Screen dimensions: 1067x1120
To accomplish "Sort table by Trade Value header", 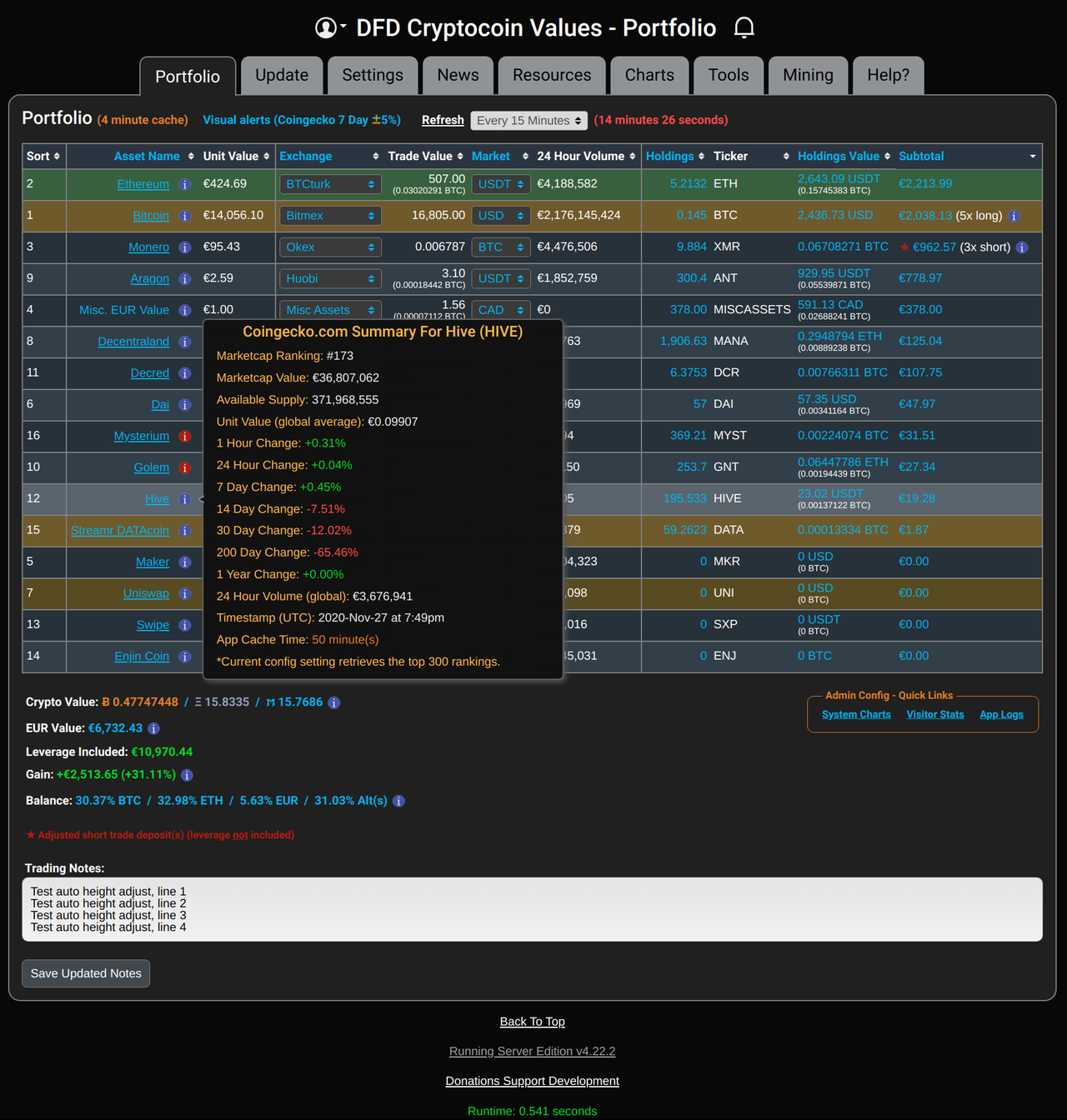I will [426, 157].
